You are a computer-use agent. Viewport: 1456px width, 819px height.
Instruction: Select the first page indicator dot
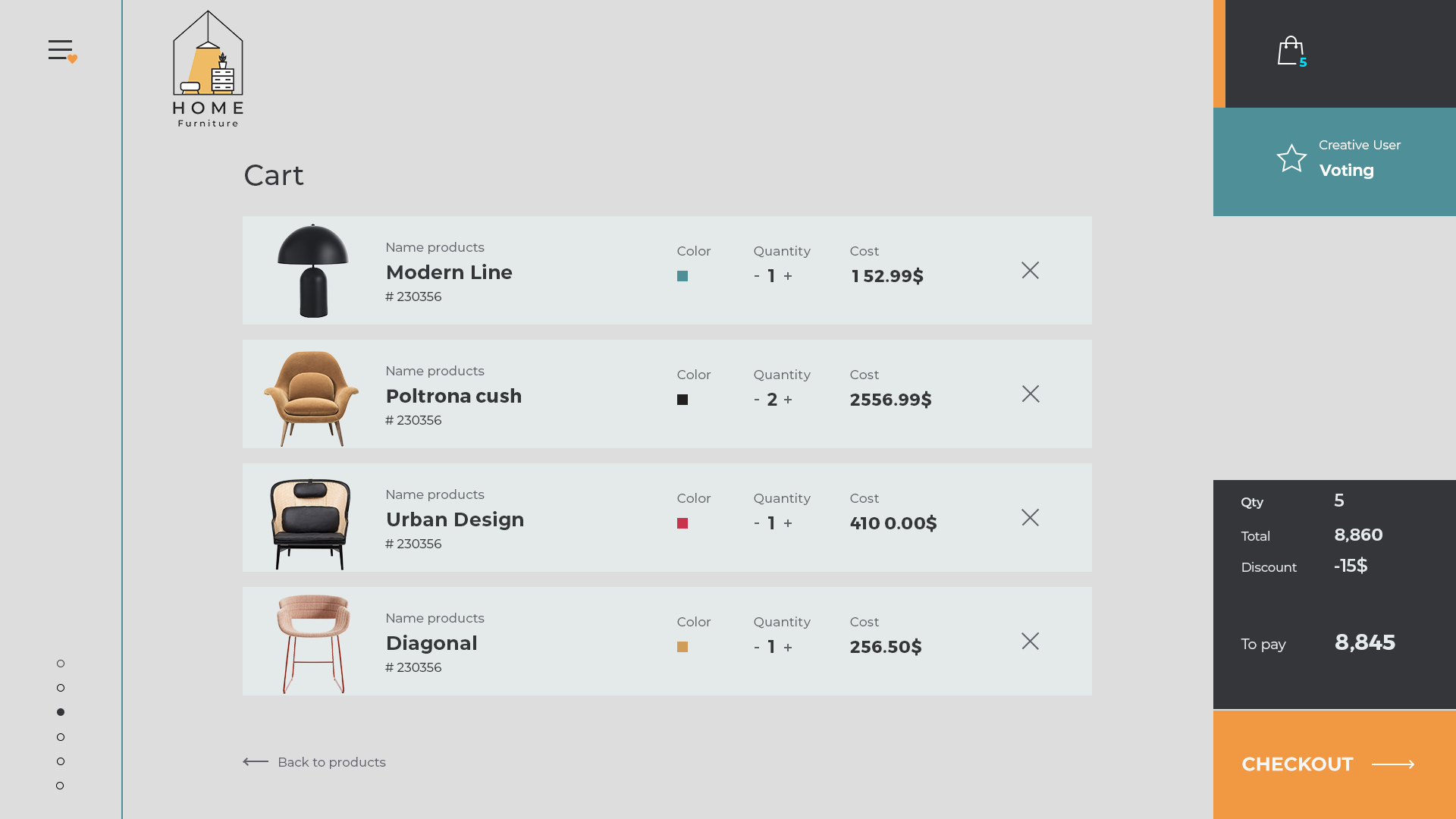tap(61, 664)
